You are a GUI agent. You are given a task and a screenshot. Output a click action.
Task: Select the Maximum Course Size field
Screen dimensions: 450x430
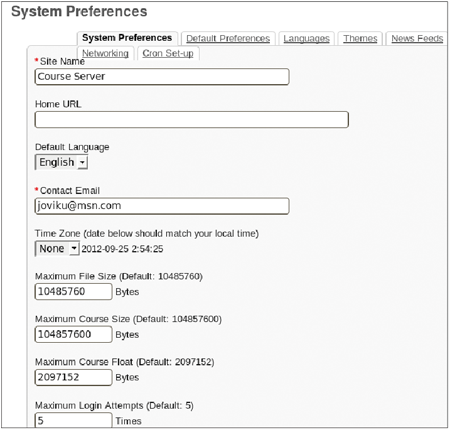pos(73,334)
